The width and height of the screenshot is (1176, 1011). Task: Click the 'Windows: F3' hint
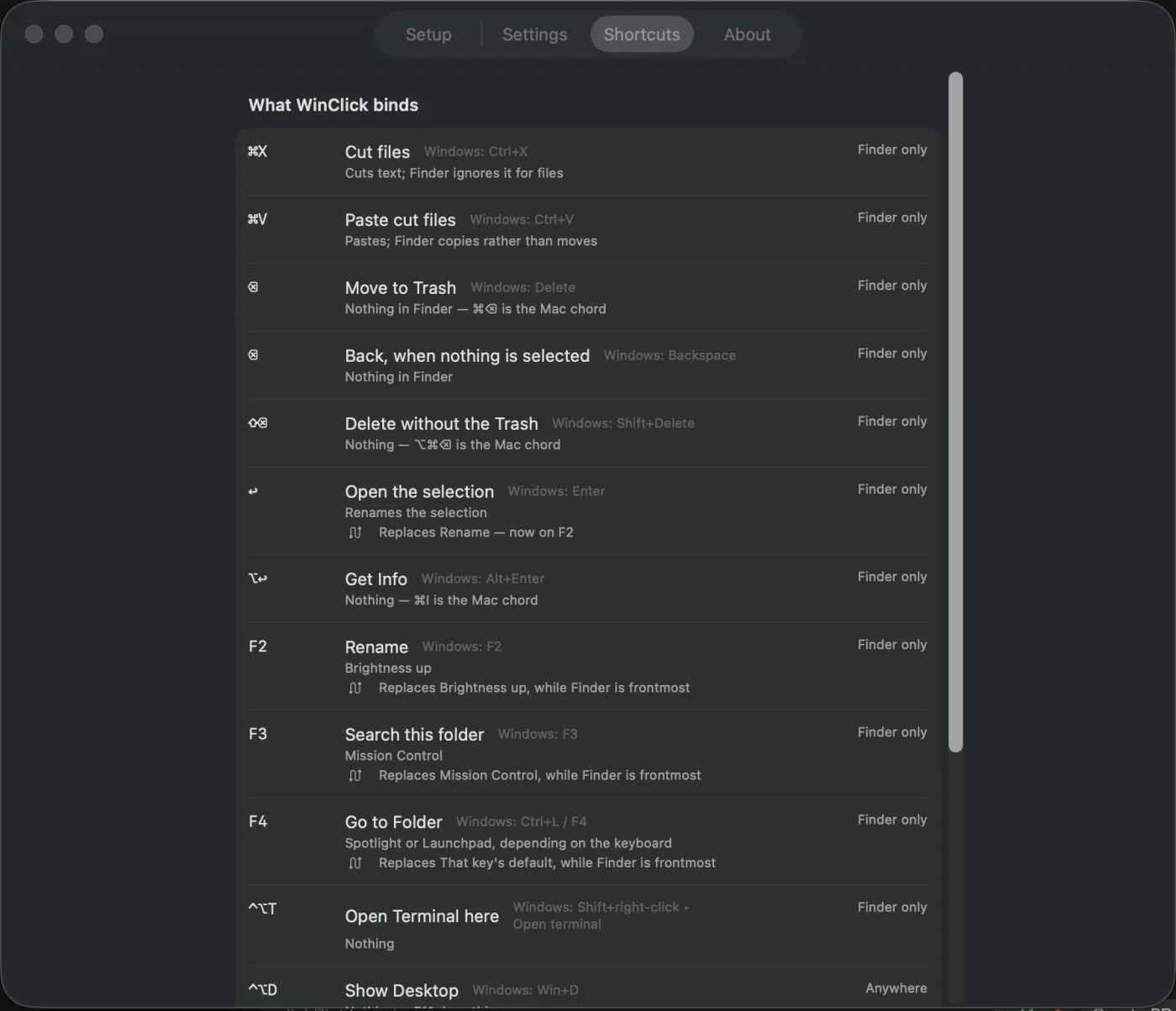click(538, 735)
